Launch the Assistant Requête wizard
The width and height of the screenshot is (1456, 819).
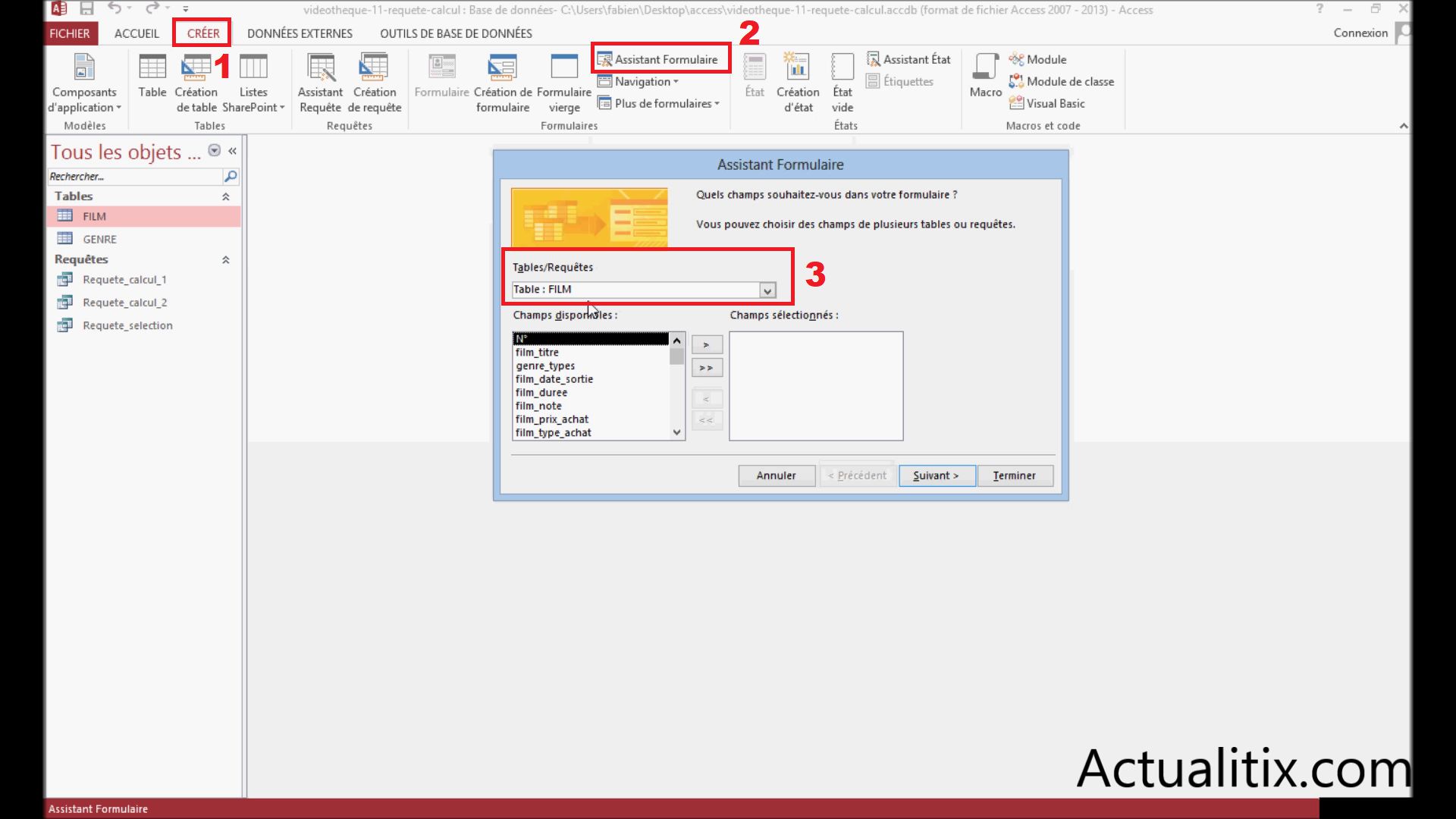321,83
